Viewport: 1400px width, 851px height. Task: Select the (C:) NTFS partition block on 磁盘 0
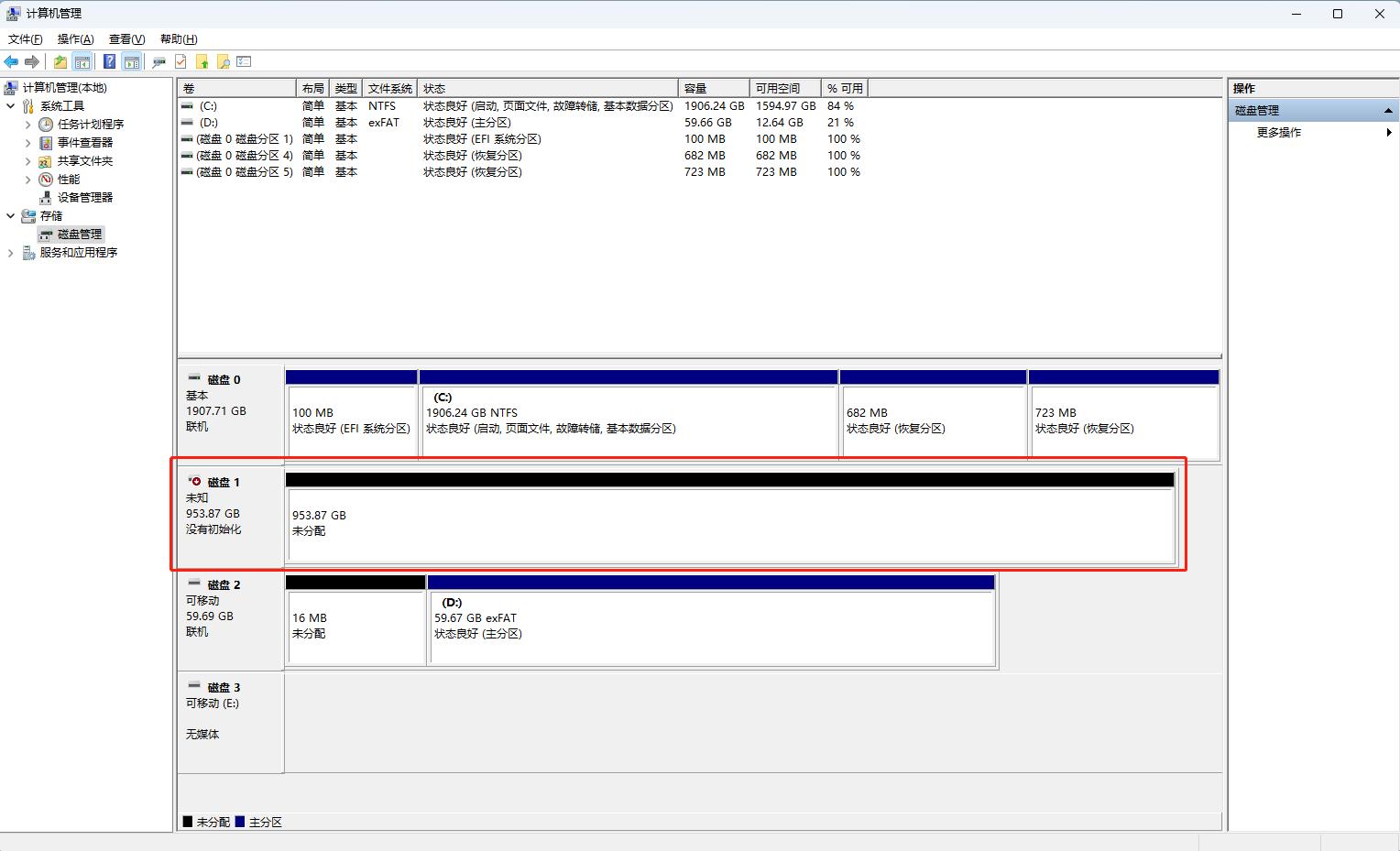click(628, 420)
